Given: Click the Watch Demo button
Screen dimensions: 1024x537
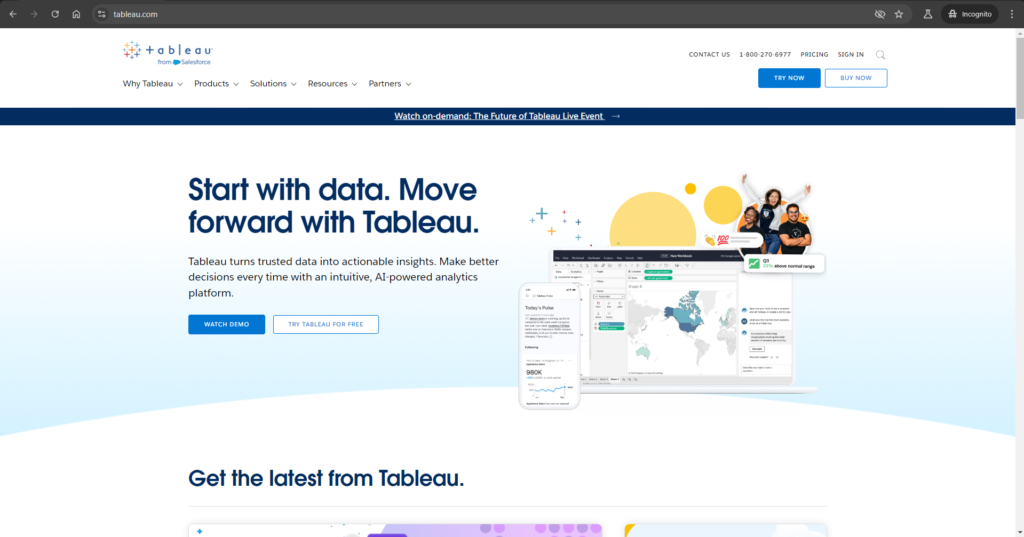Looking at the screenshot, I should coord(227,325).
